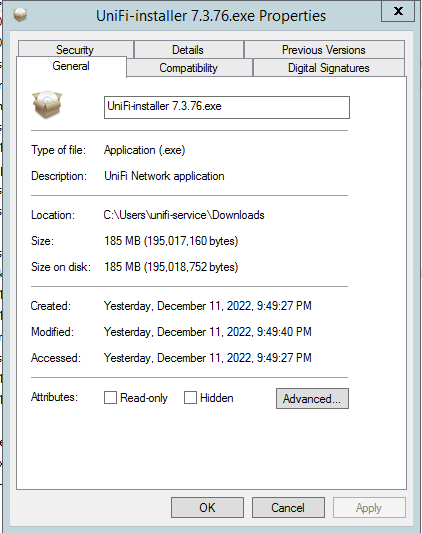This screenshot has height=533, width=422.
Task: Select the General tab
Action: 71,66
